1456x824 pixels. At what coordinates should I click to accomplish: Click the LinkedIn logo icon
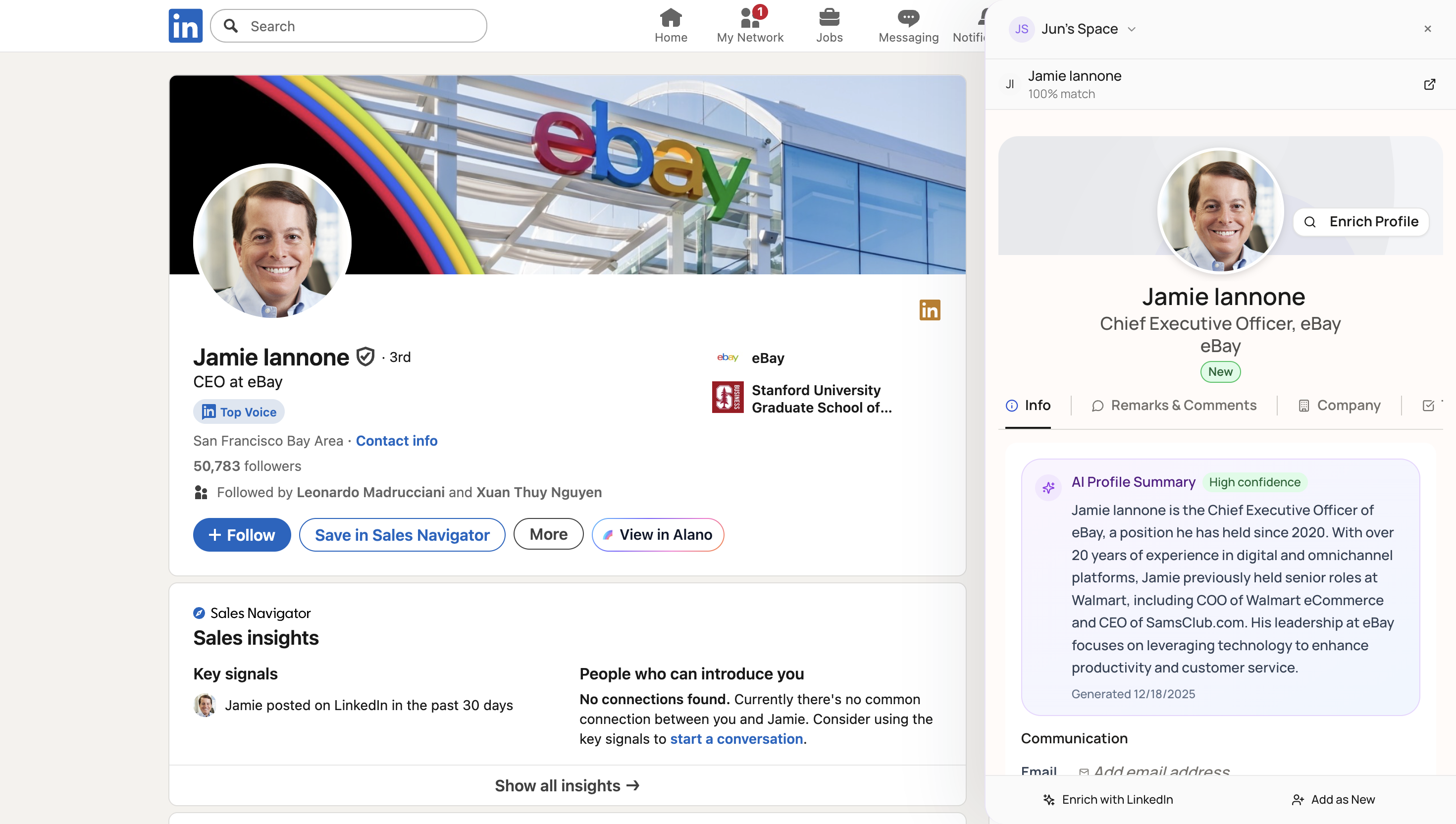(x=185, y=25)
